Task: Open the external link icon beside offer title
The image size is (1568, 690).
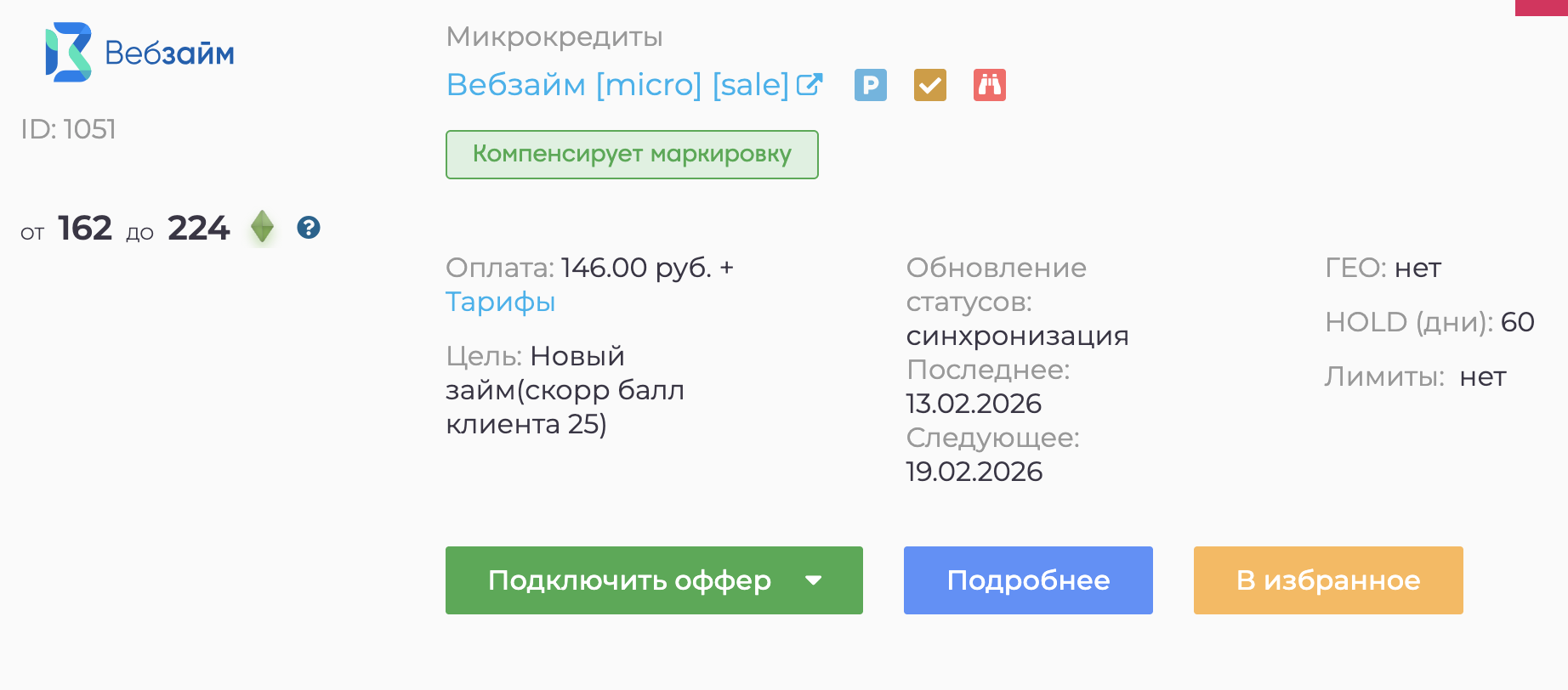Action: coord(810,85)
